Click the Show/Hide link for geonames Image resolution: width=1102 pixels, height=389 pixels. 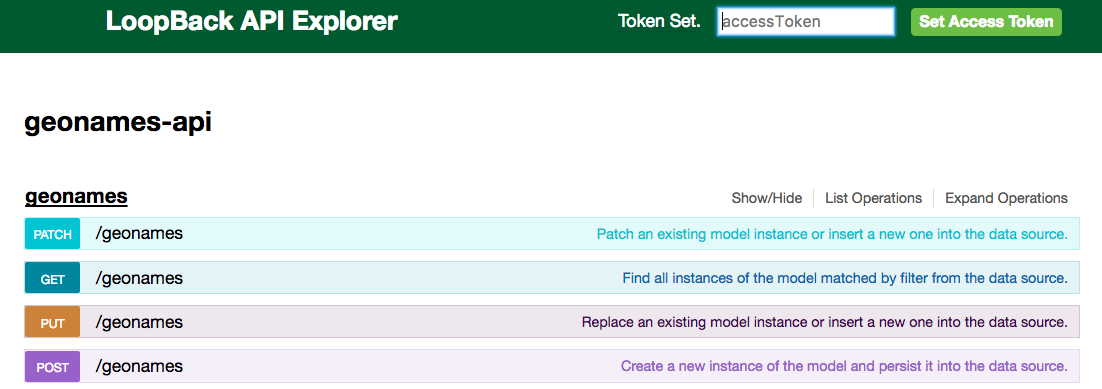pos(767,198)
